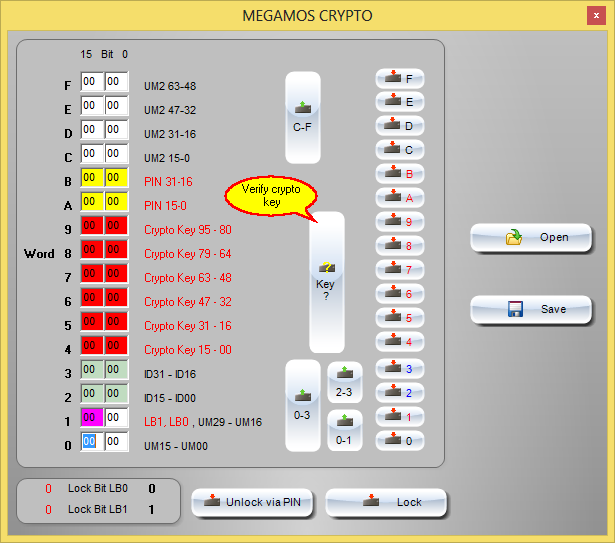The width and height of the screenshot is (615, 543).
Task: Write ID word 2 button
Action: click(400, 392)
